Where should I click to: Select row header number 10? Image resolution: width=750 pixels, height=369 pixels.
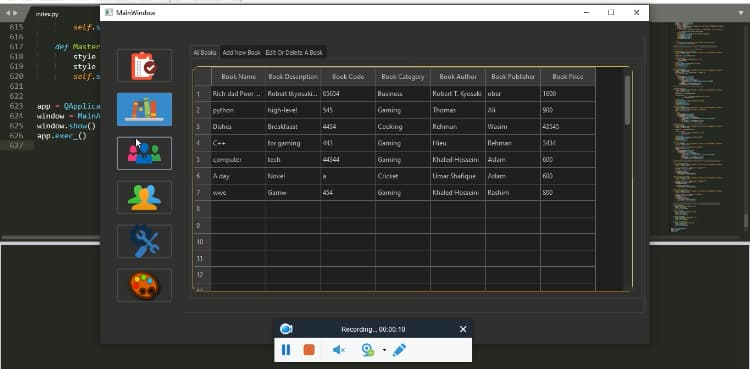point(202,242)
